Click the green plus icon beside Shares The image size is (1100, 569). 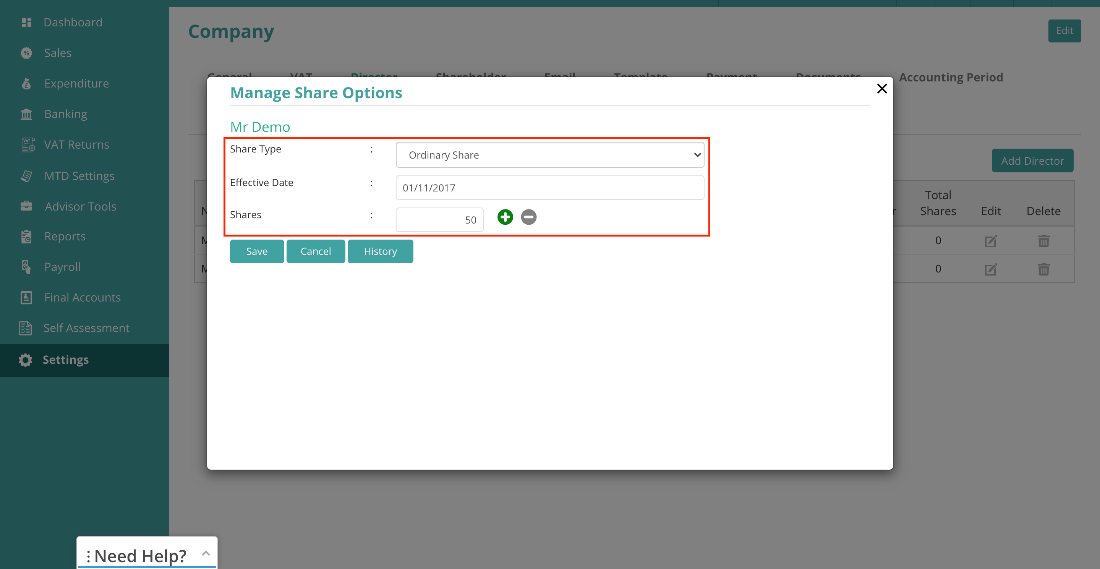tap(505, 217)
